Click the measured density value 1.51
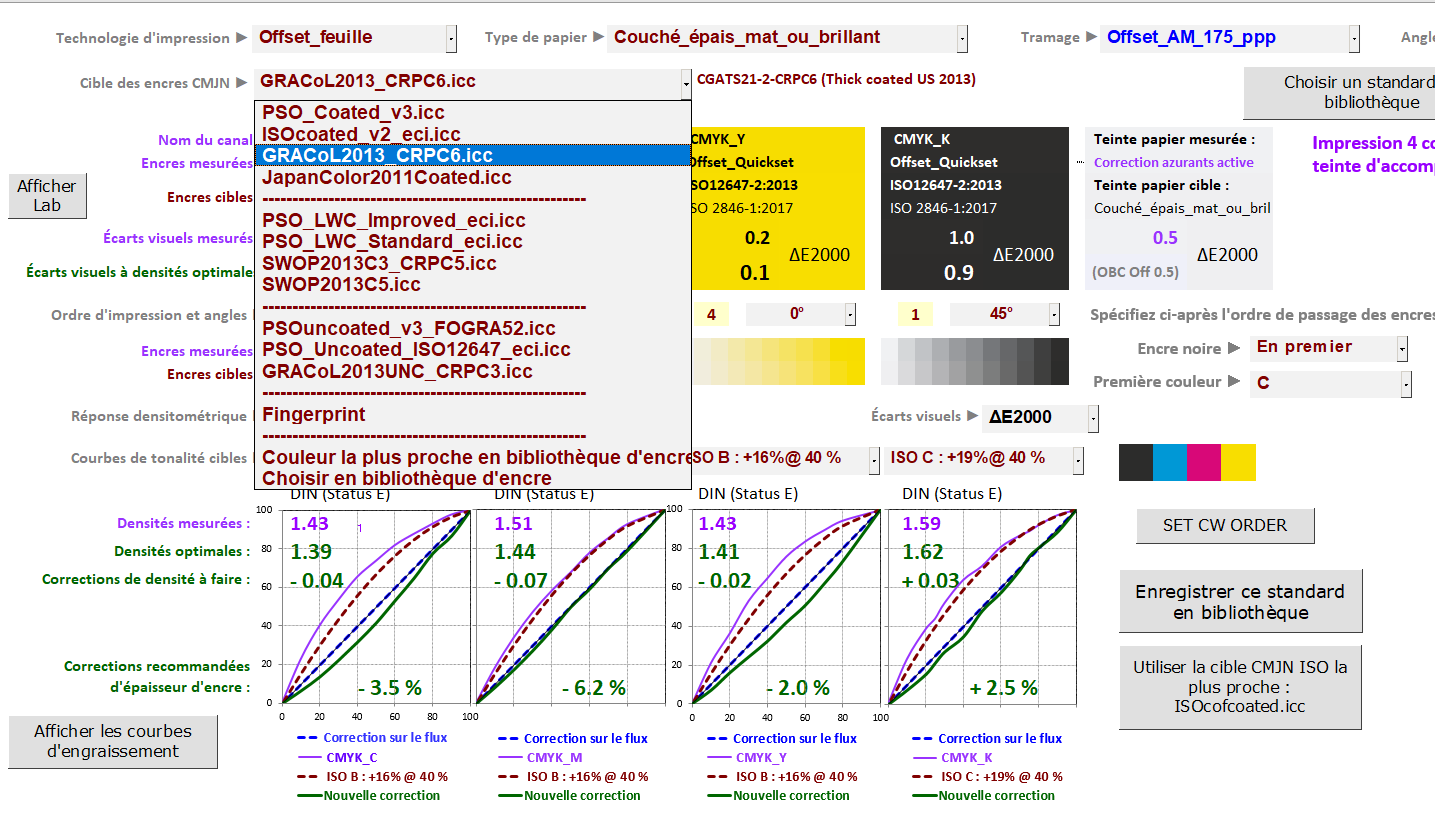This screenshot has width=1435, height=821. (514, 523)
